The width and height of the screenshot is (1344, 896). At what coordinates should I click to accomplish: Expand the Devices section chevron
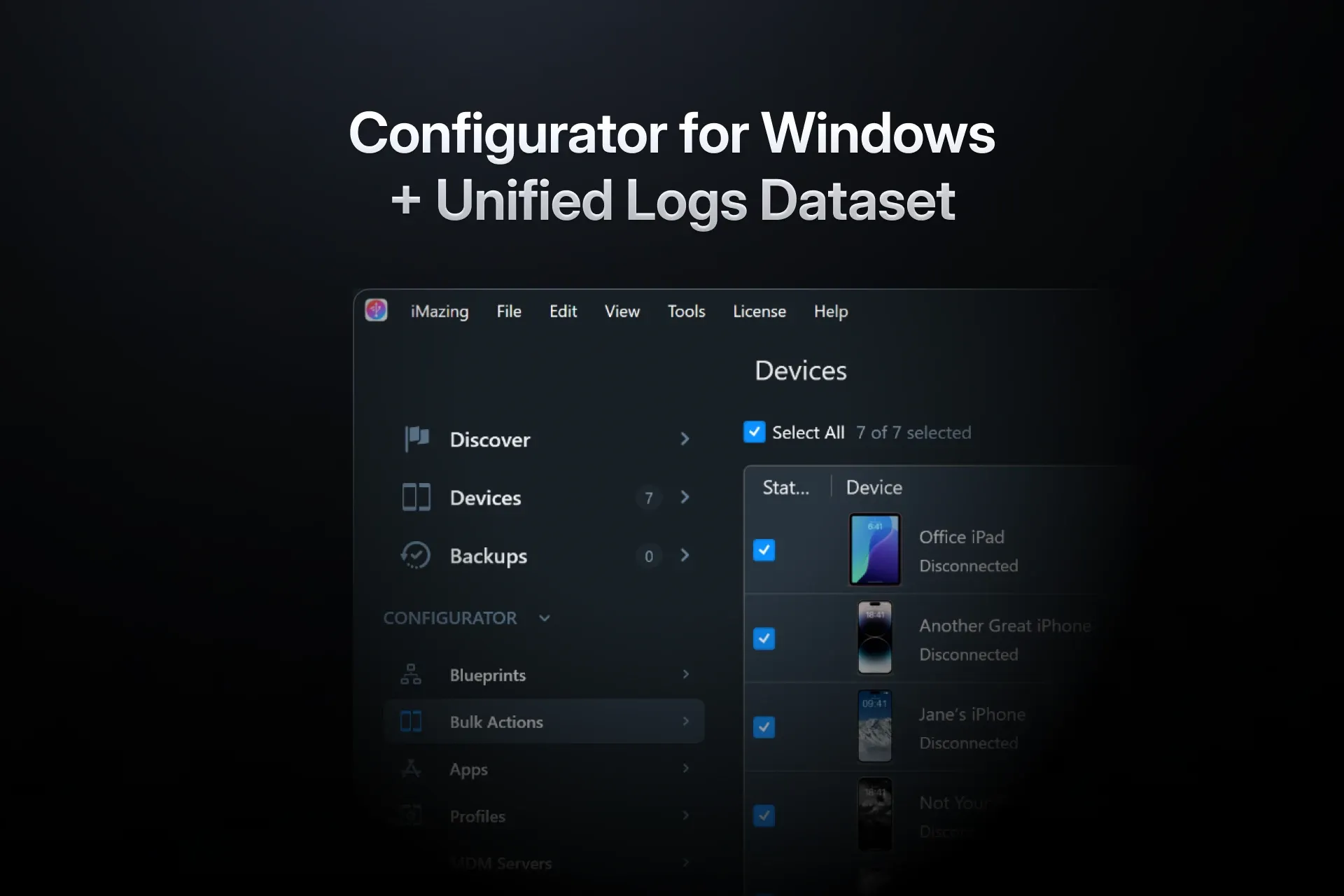[685, 497]
